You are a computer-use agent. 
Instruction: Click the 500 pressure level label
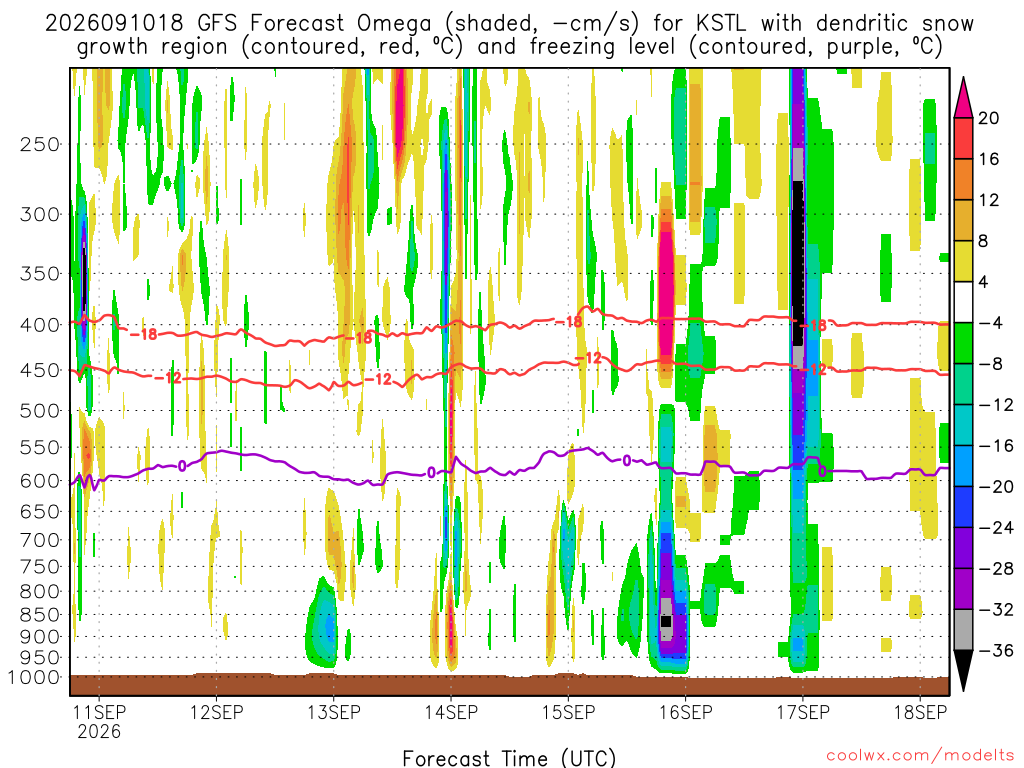click(40, 411)
